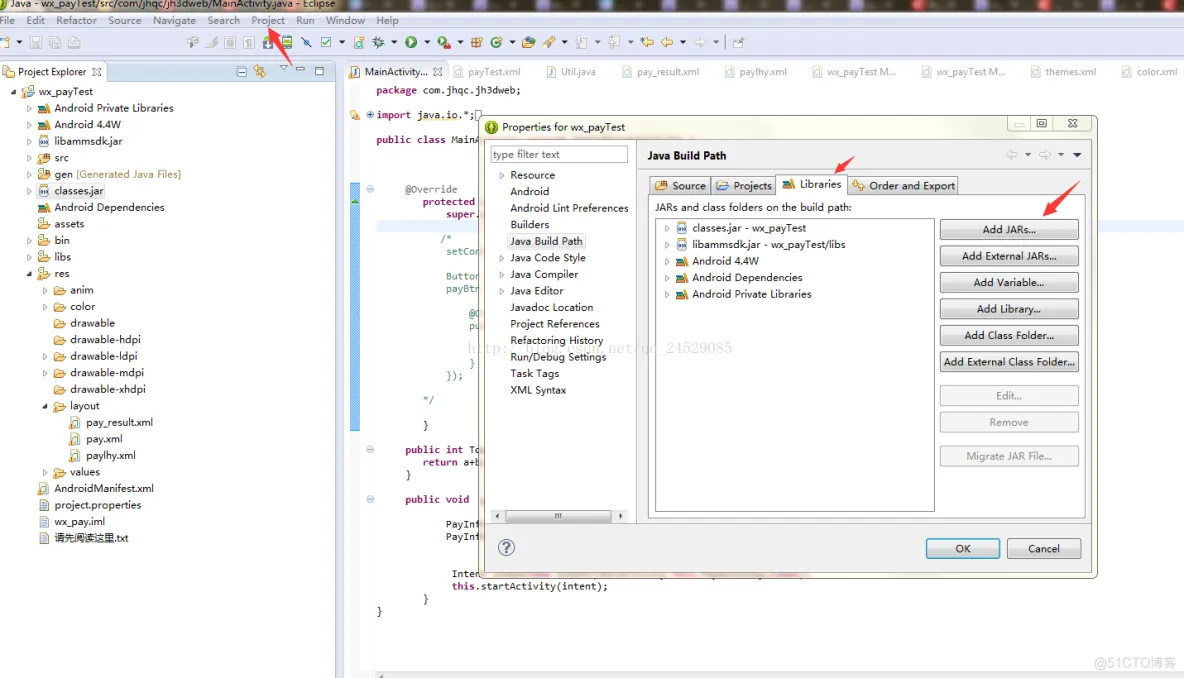Select pay_result.xml in the layout folder

click(x=119, y=423)
